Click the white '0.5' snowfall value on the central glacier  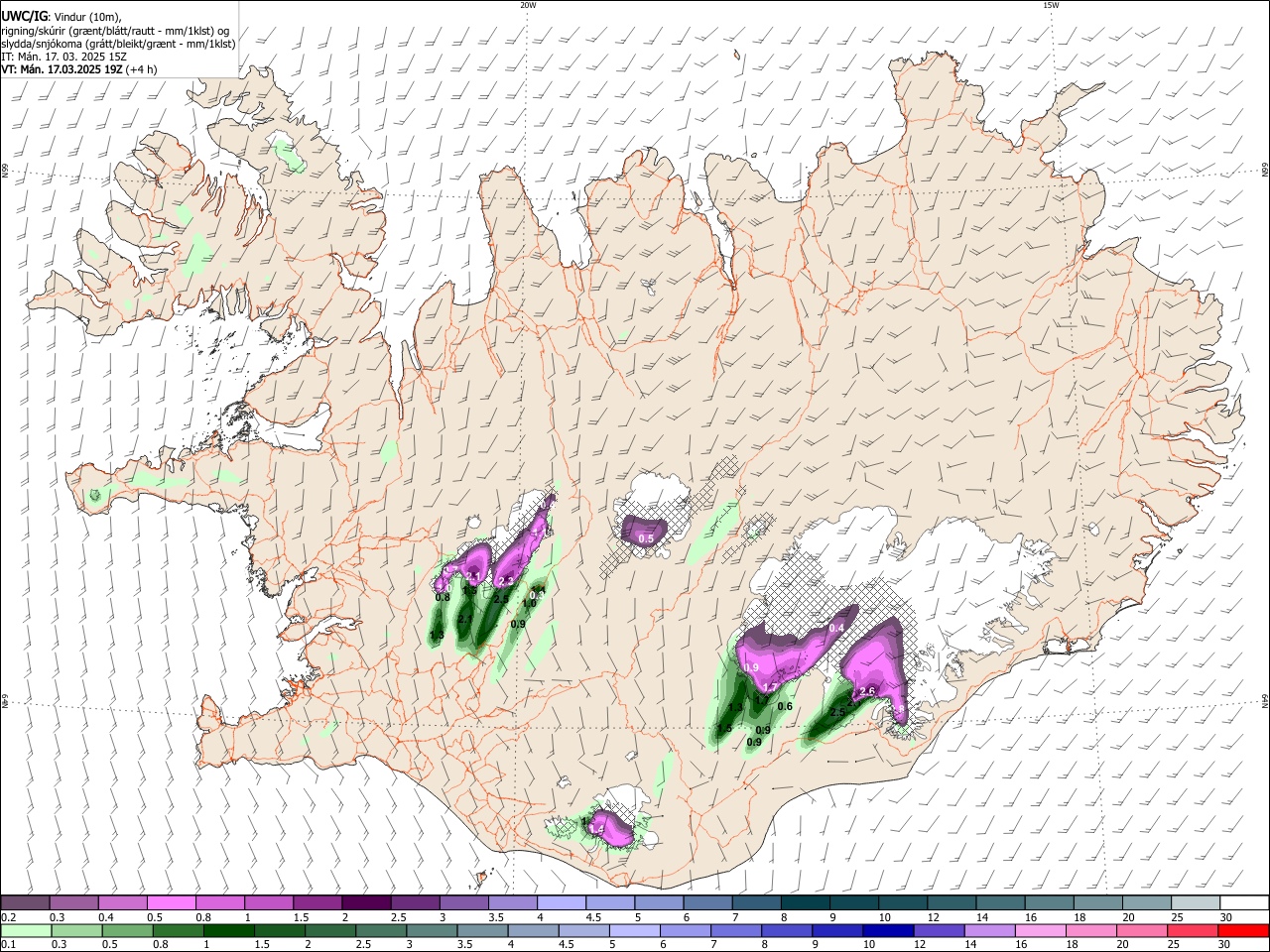(x=646, y=538)
